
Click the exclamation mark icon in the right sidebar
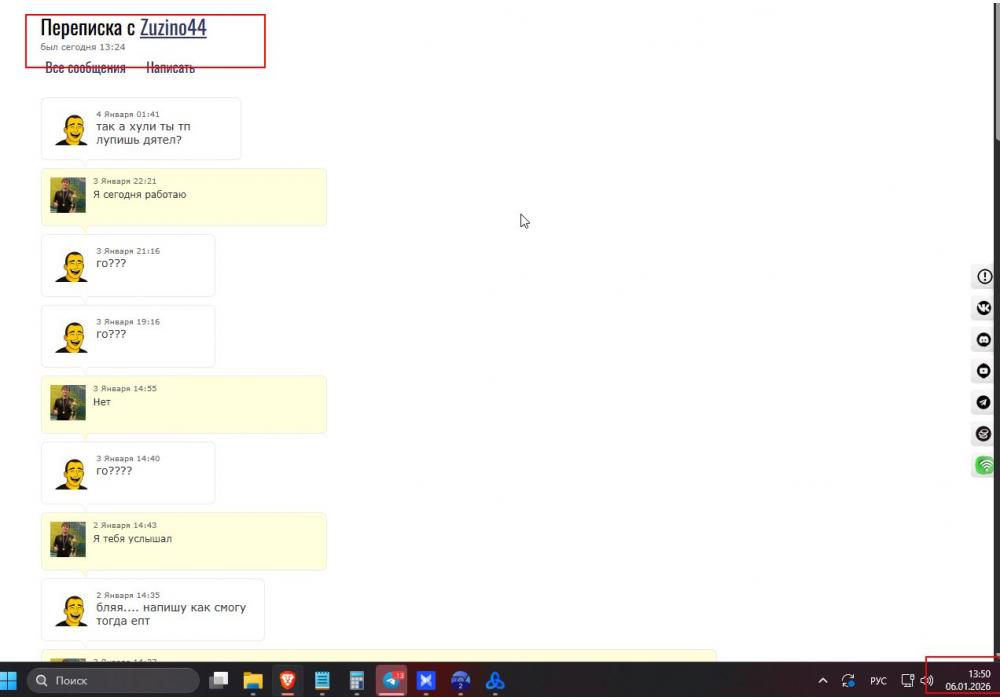984,277
